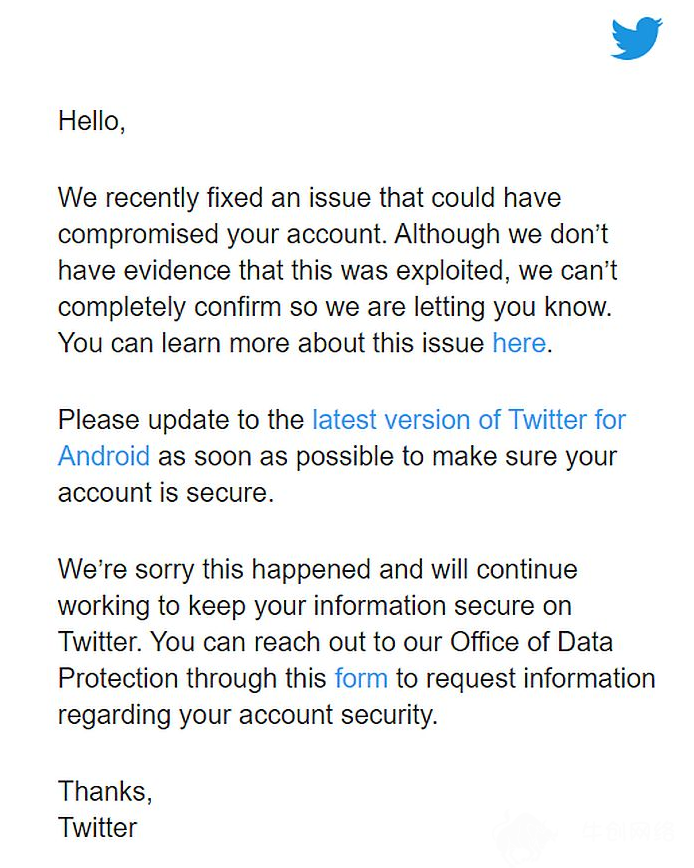Screen dimensions: 694x868
Task: Click the 'Hello,' greeting text
Action: pos(92,121)
